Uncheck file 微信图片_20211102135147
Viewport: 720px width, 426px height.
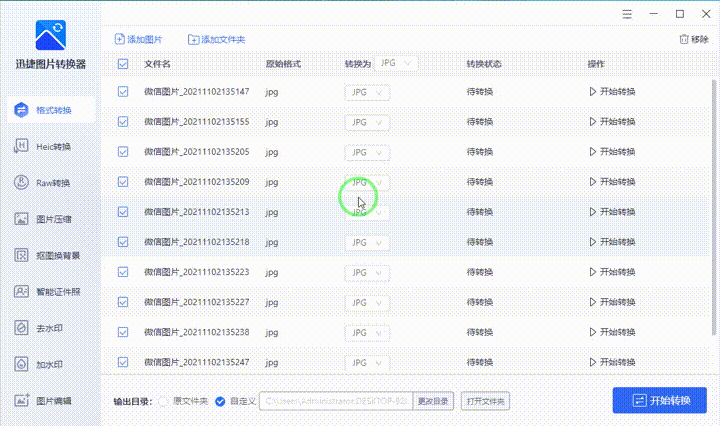[123, 91]
